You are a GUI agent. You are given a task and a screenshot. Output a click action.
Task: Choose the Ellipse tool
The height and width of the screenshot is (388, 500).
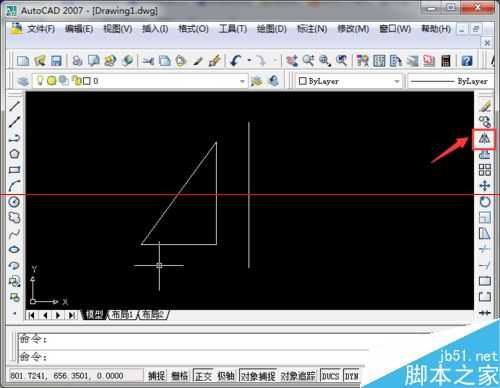[14, 249]
